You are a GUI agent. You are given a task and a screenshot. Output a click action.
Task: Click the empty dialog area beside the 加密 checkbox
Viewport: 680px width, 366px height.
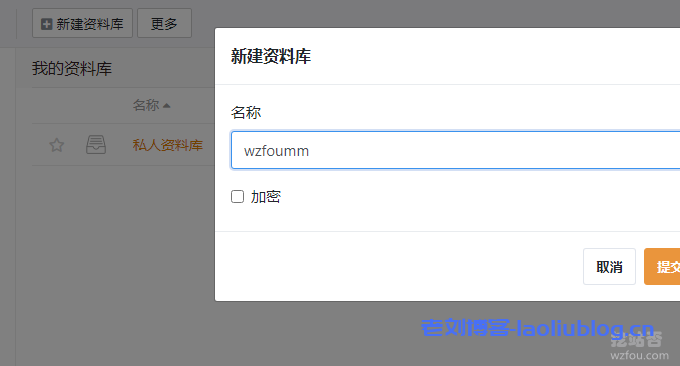pyautogui.click(x=434, y=196)
